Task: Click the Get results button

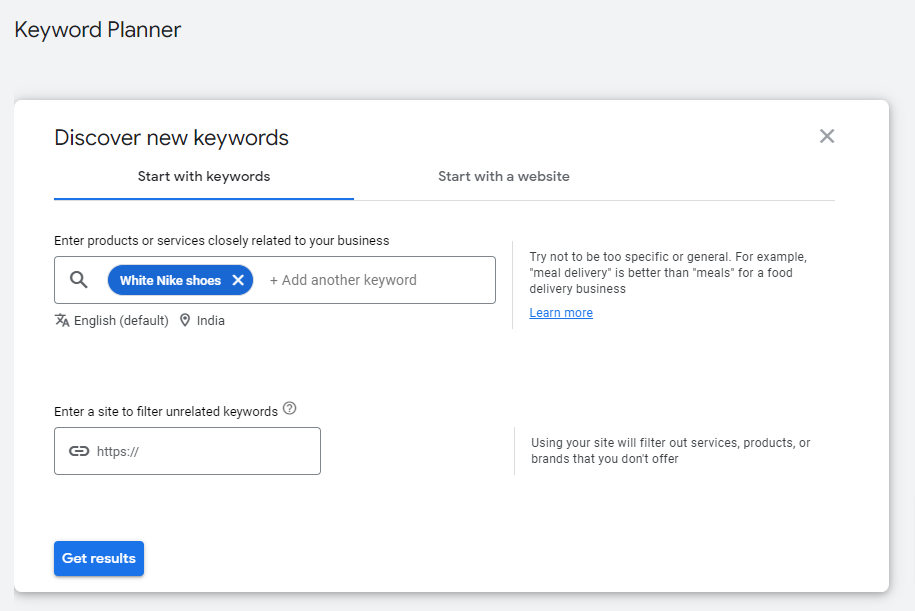Action: point(99,558)
